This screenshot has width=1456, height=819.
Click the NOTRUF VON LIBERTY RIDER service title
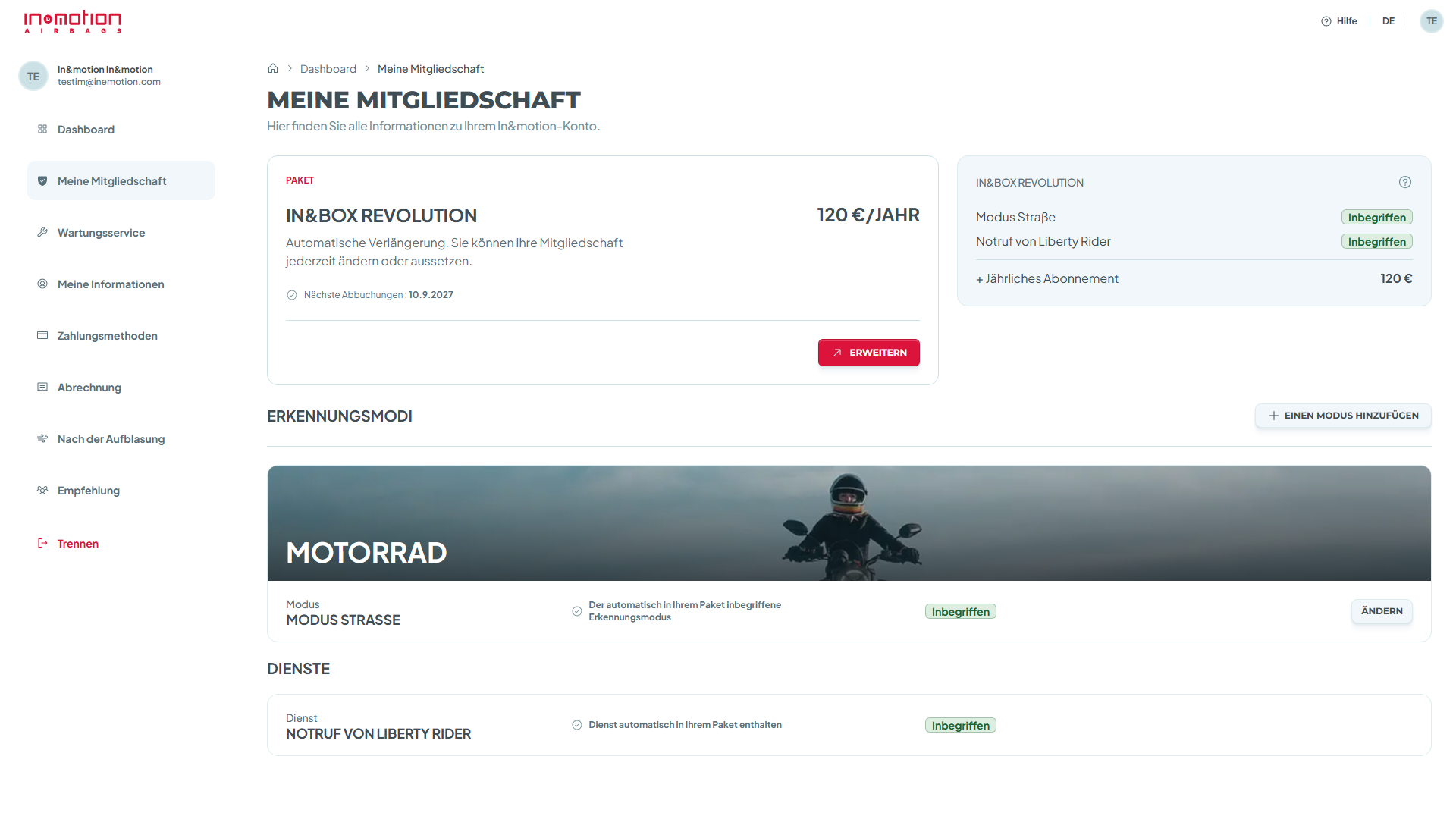pos(378,734)
